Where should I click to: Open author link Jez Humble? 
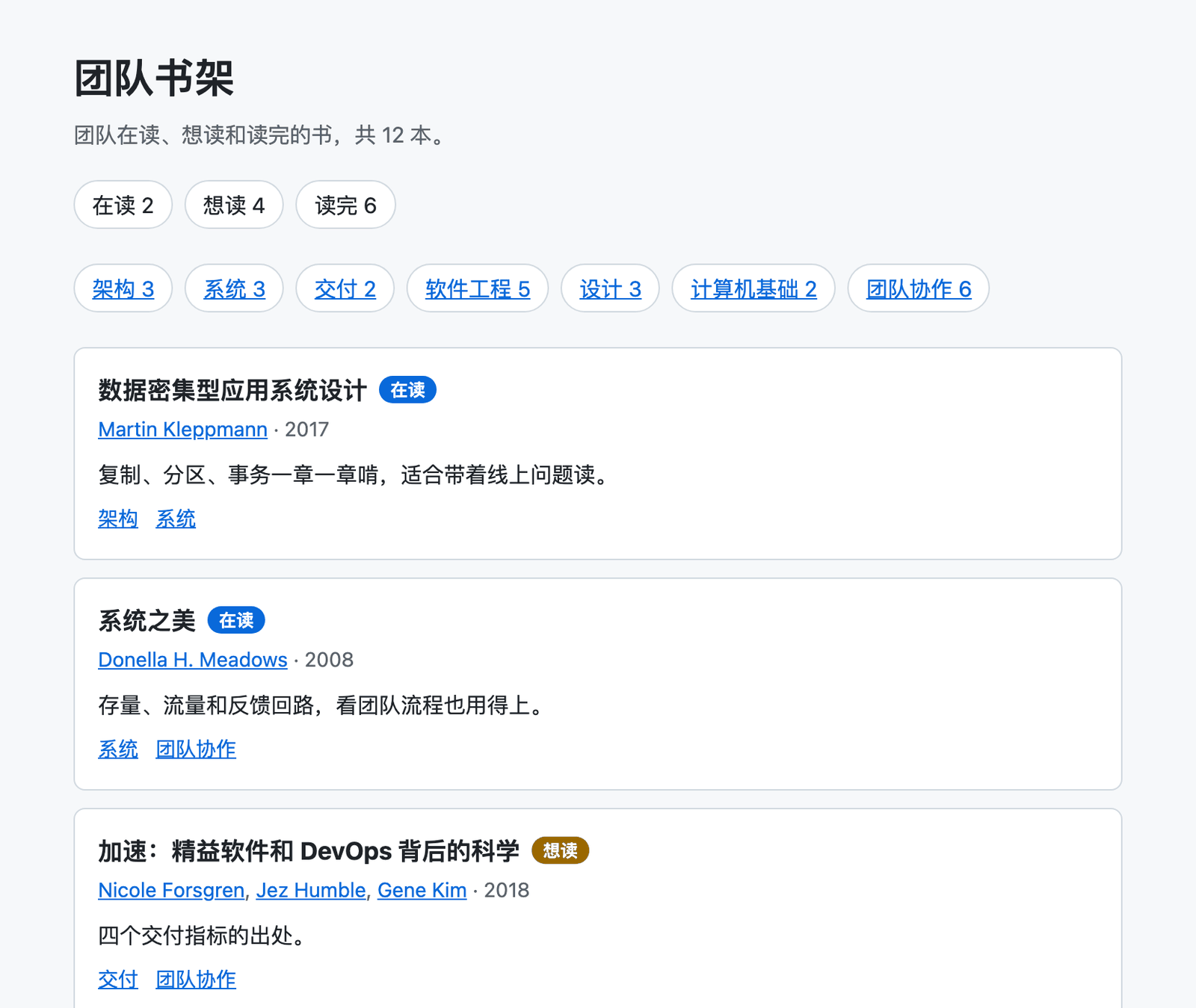coord(311,890)
